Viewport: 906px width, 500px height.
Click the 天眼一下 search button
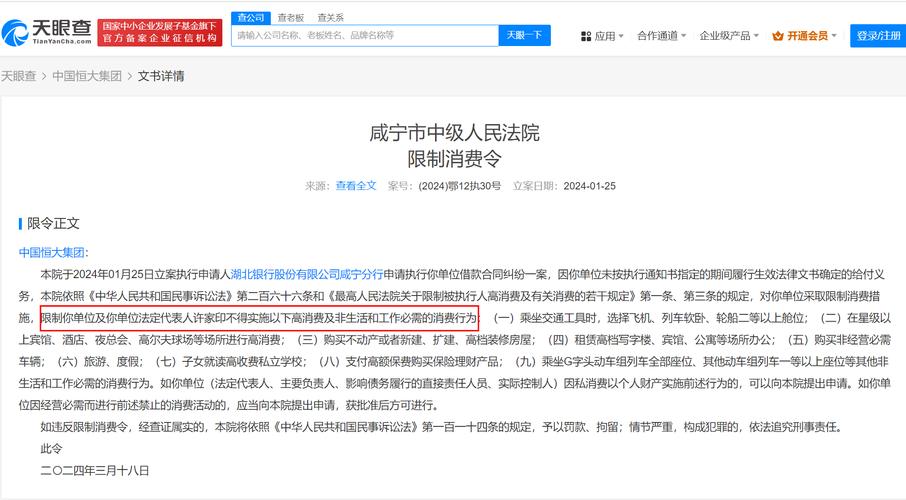coord(525,35)
